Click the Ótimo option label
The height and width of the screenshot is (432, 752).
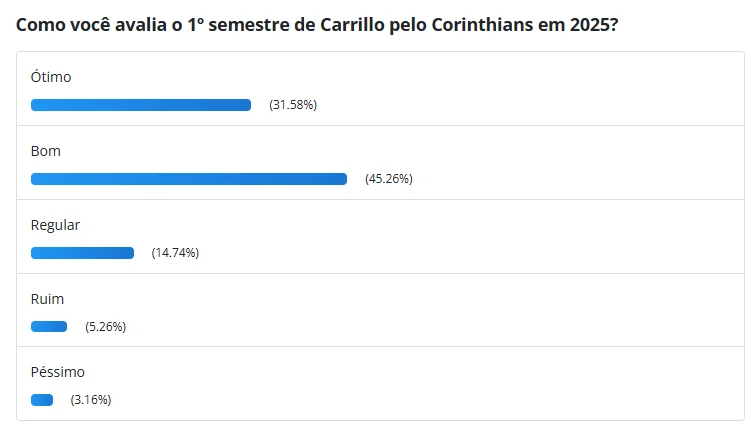coord(51,77)
